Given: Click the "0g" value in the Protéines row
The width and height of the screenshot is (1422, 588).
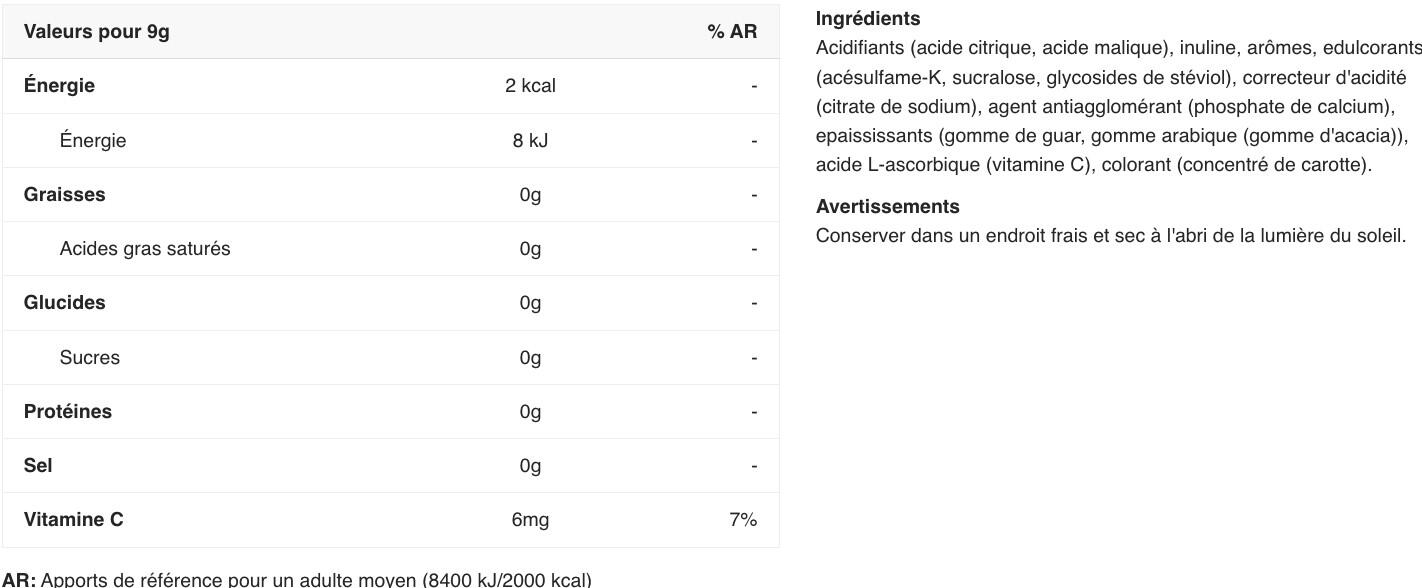Looking at the screenshot, I should pos(530,412).
